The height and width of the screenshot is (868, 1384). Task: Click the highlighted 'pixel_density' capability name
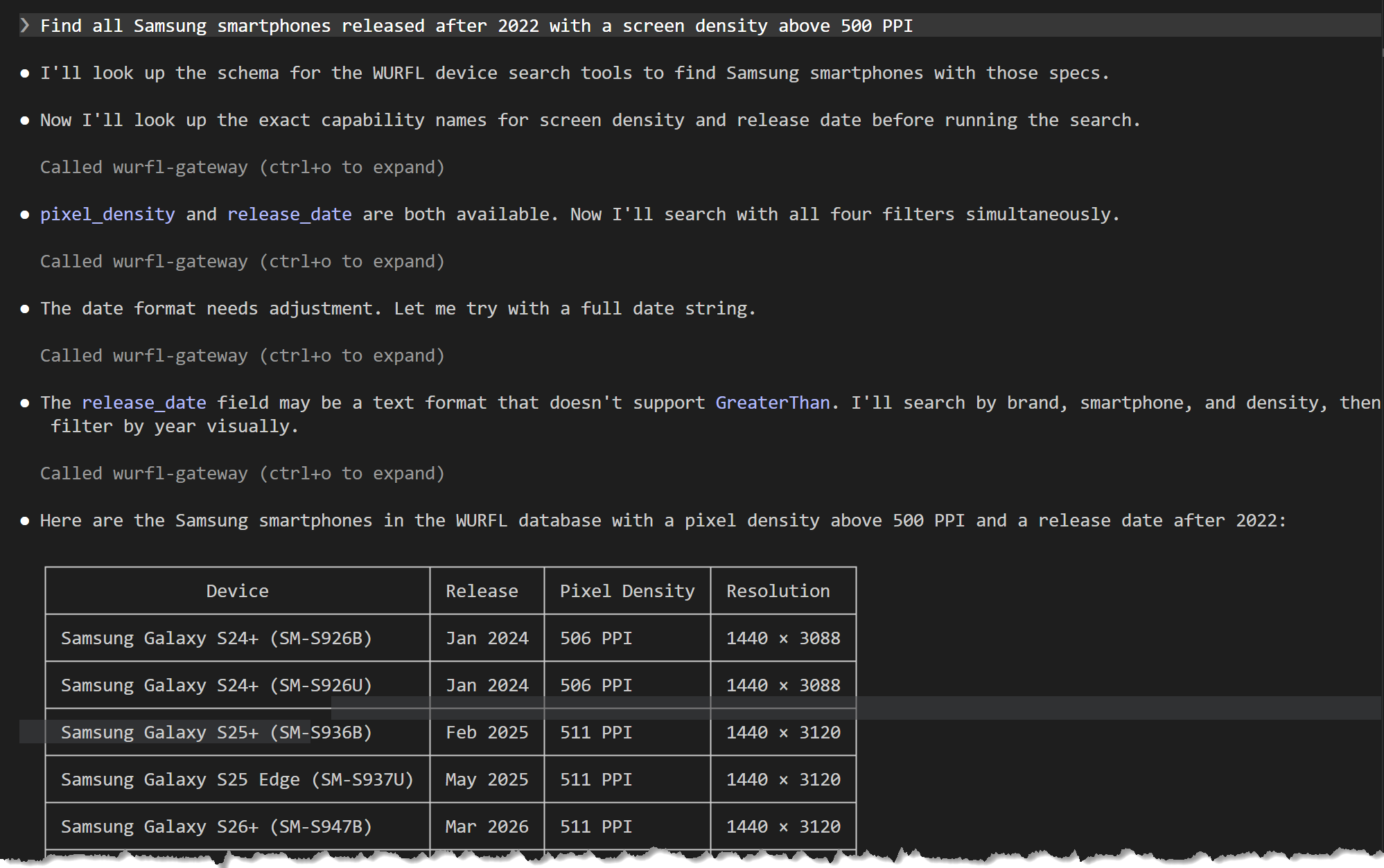click(107, 215)
